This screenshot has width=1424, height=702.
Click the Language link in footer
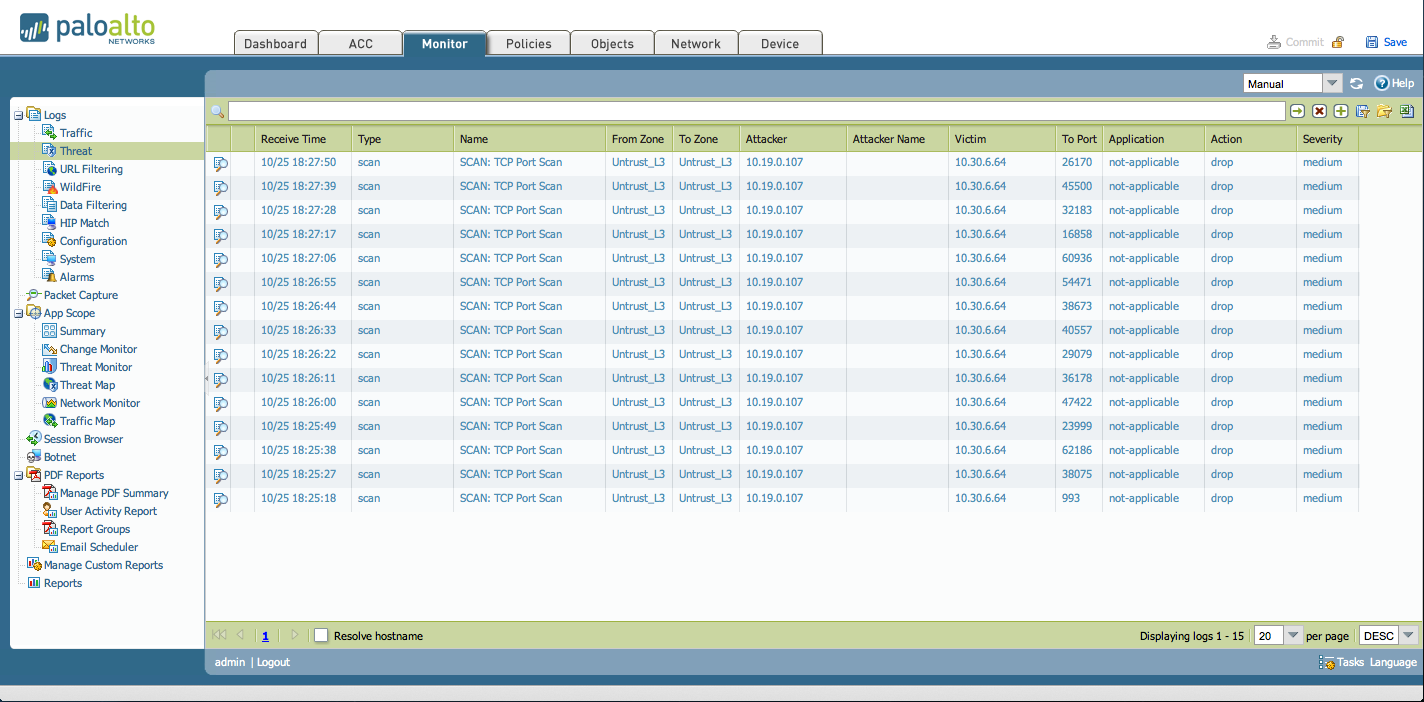(x=1393, y=662)
